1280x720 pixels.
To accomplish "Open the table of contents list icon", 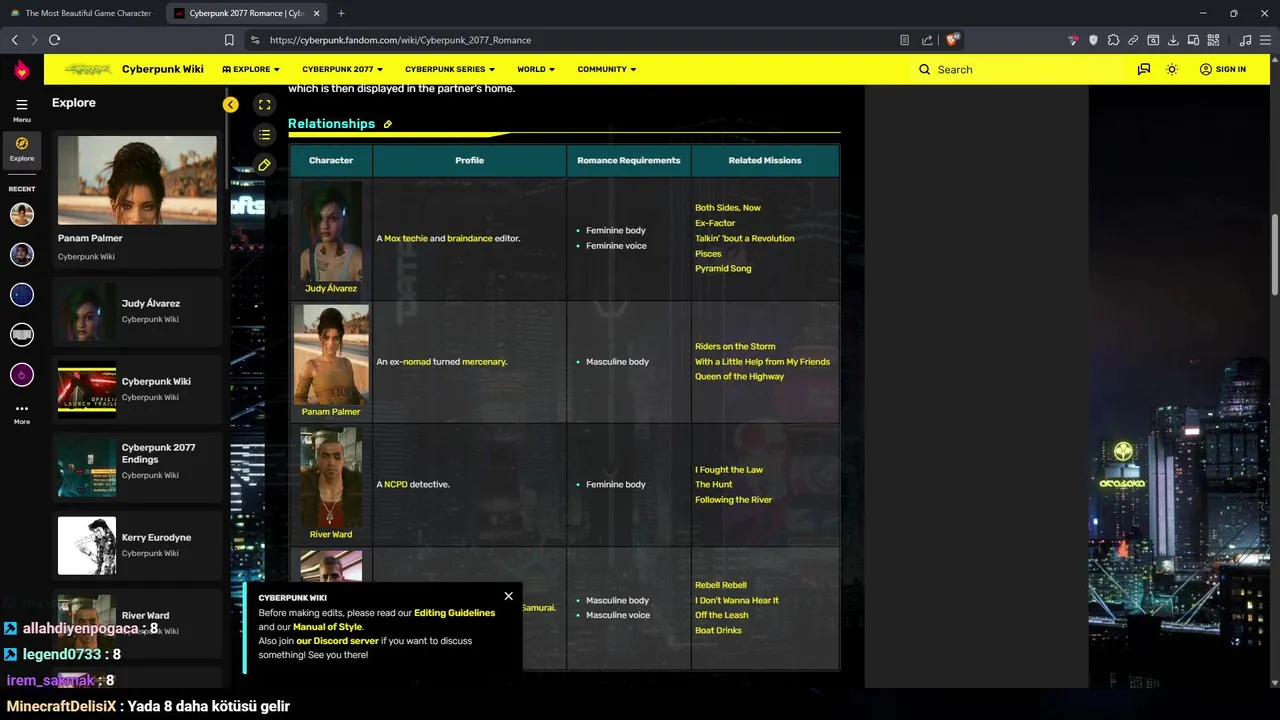I will [264, 134].
